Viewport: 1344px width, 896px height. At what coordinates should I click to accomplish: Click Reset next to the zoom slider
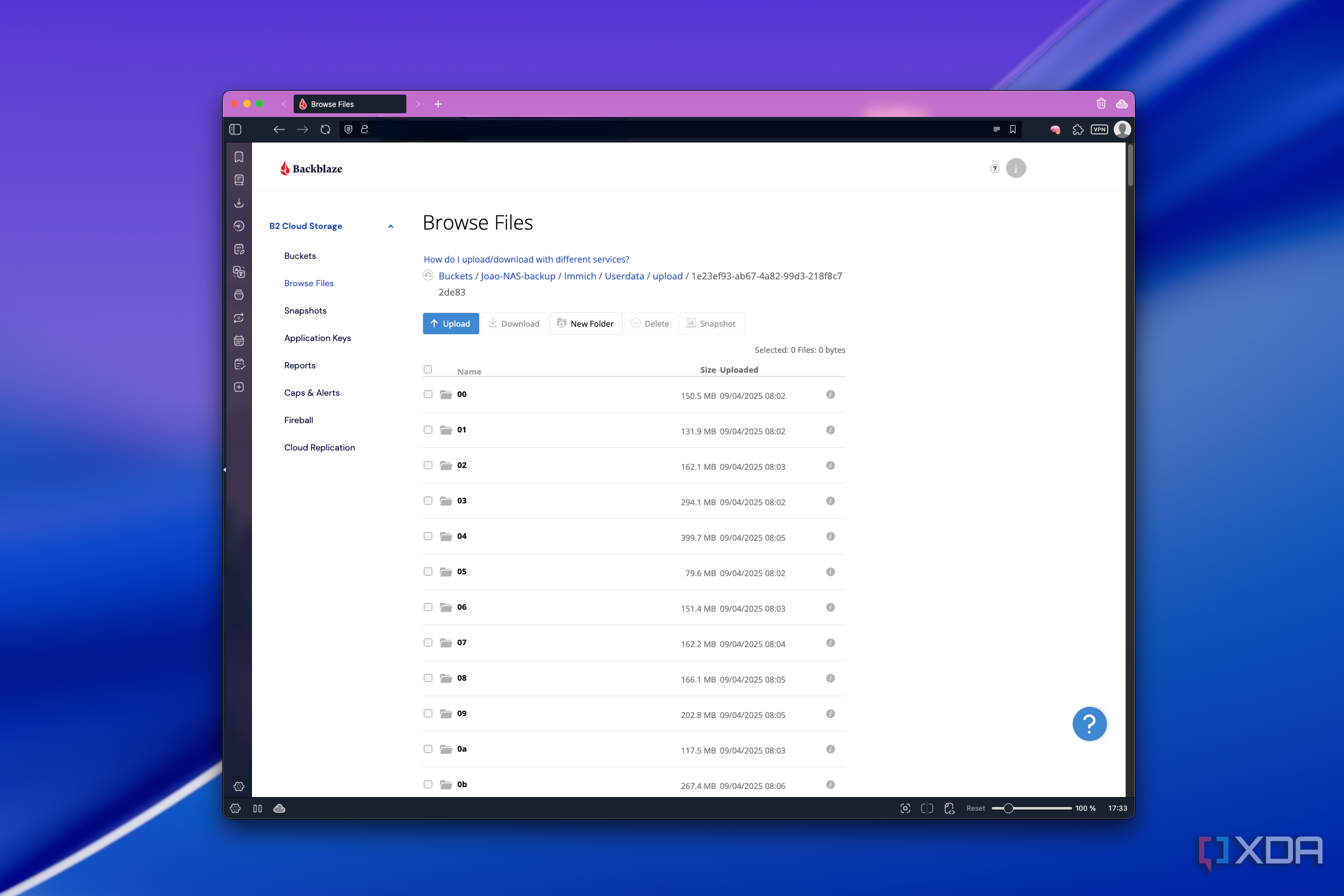click(x=975, y=808)
